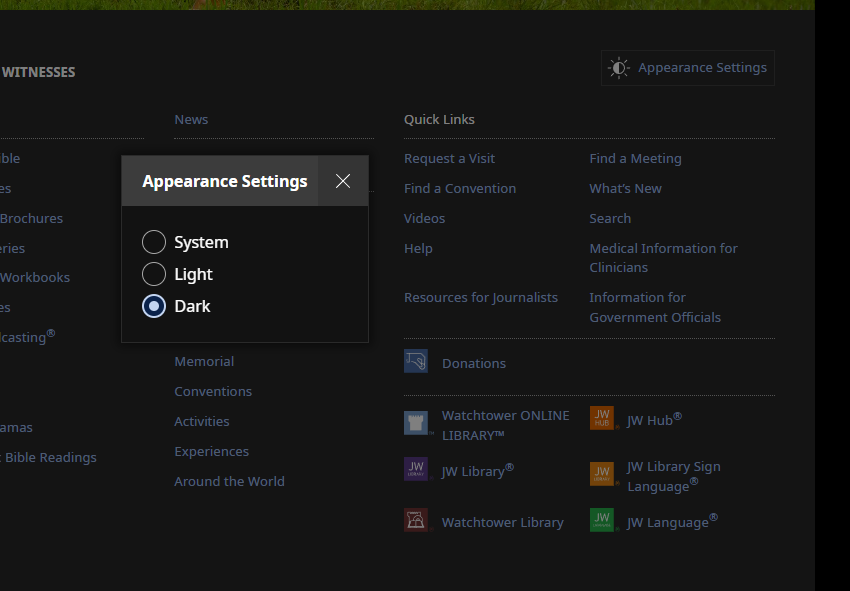Select the Dark appearance radio button

[x=154, y=306]
